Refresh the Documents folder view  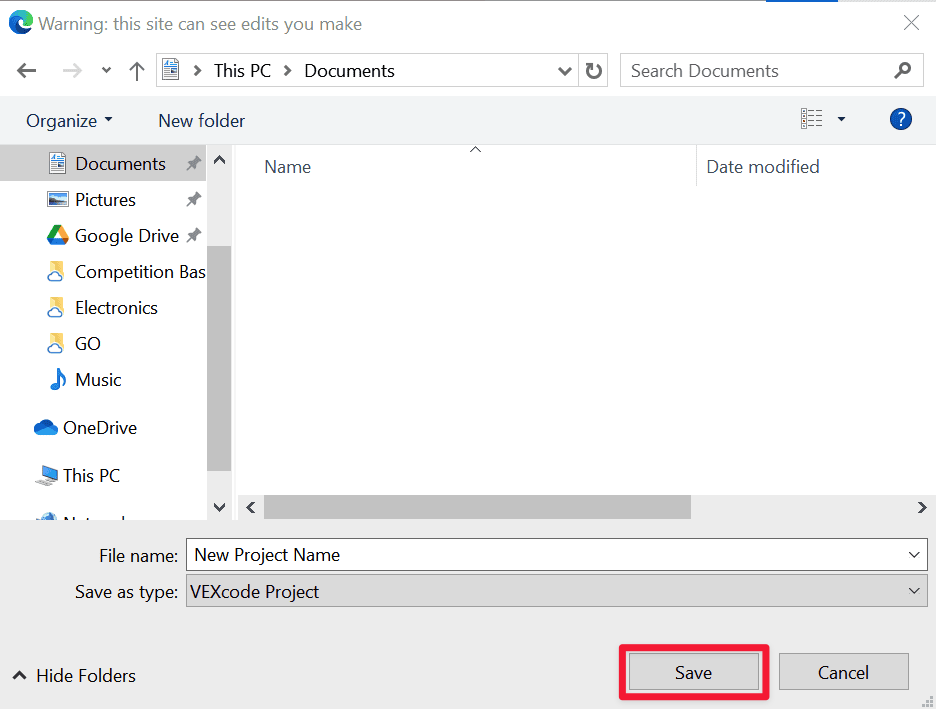(x=593, y=70)
